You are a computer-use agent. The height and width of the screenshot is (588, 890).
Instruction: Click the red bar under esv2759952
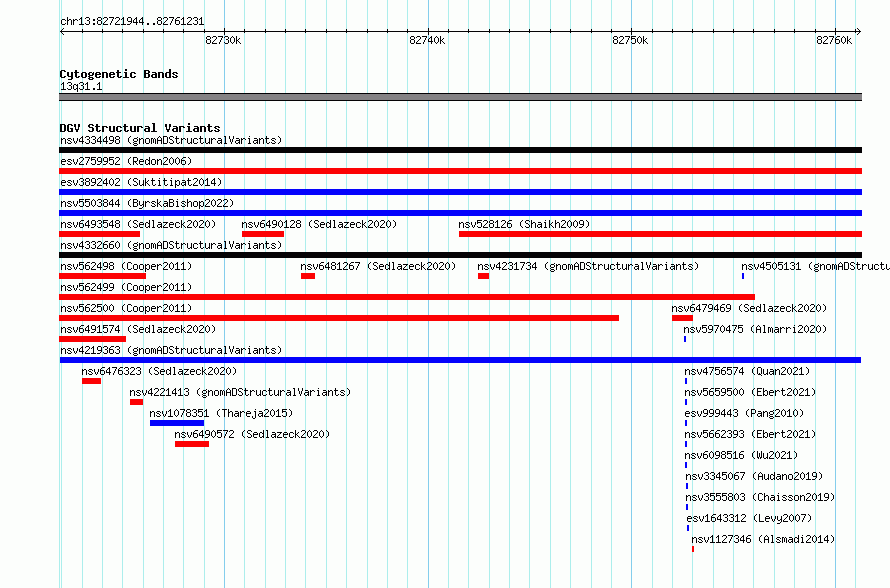tap(460, 171)
